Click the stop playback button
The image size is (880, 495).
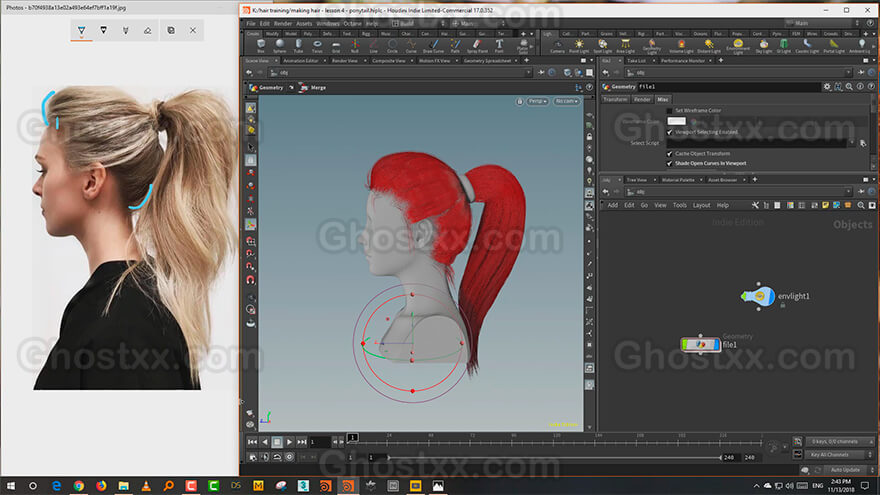(277, 442)
